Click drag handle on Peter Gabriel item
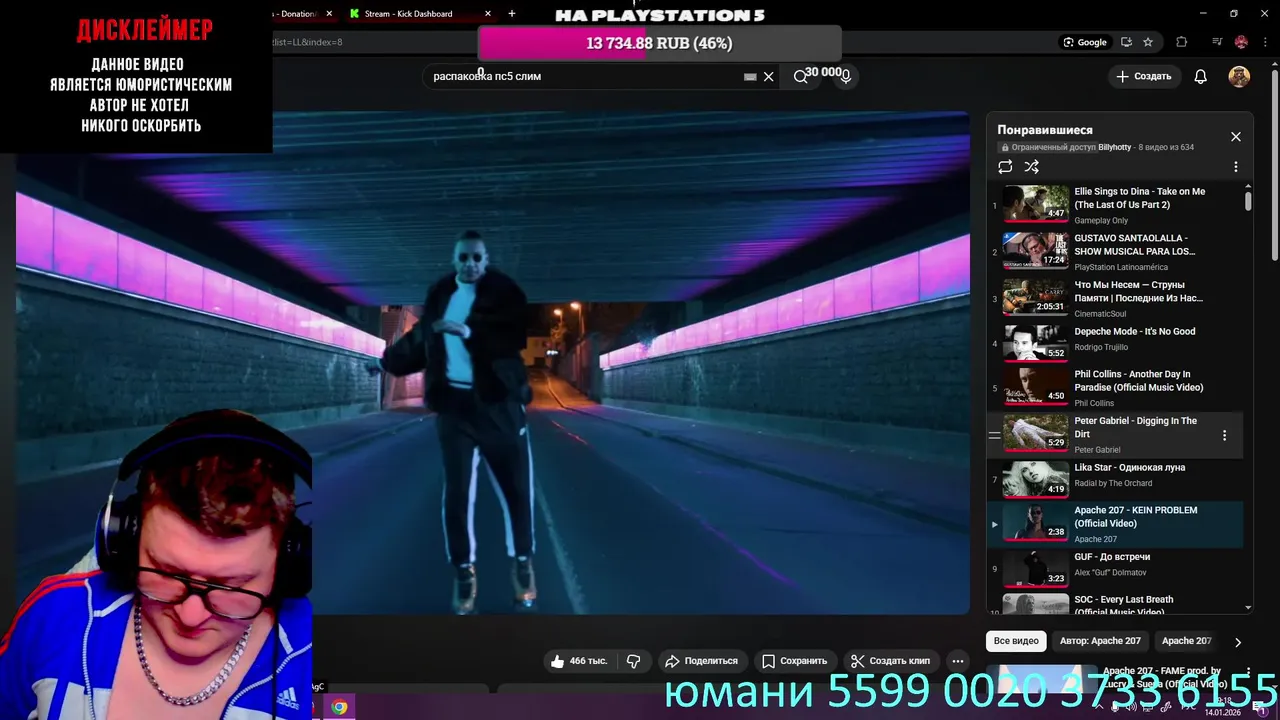 tap(994, 435)
